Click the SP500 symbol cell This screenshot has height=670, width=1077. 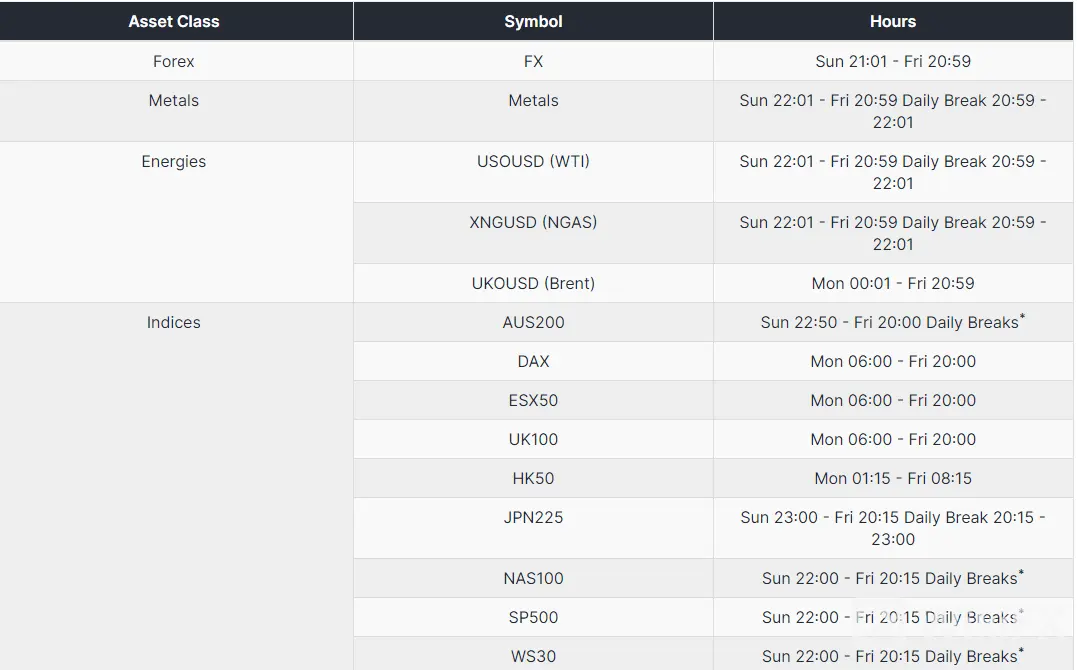click(533, 617)
